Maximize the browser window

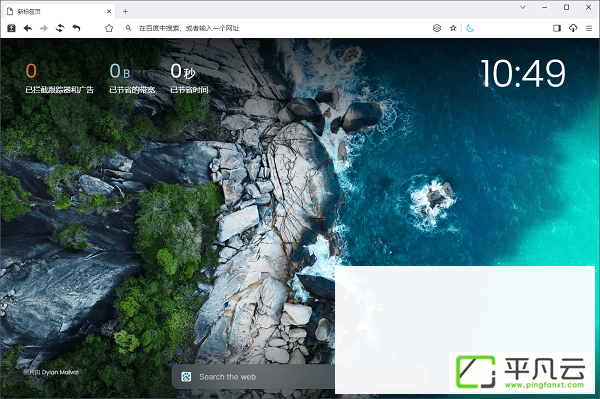[x=567, y=7]
